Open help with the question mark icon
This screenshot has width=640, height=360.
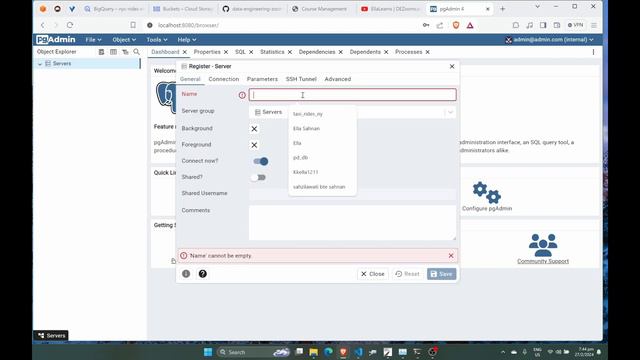pos(202,274)
